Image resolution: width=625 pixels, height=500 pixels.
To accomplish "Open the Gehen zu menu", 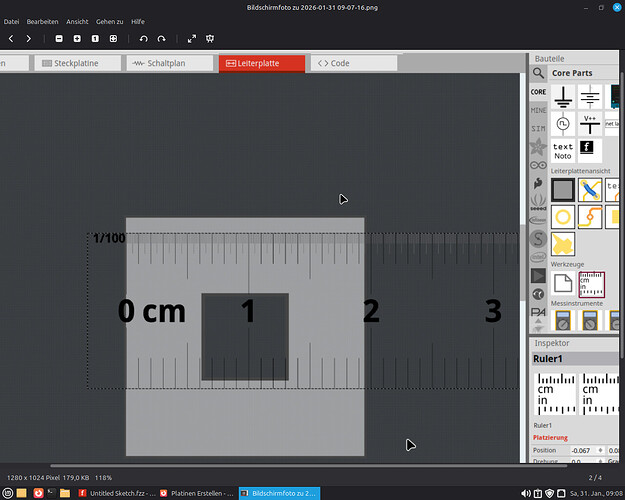I will pyautogui.click(x=109, y=21).
